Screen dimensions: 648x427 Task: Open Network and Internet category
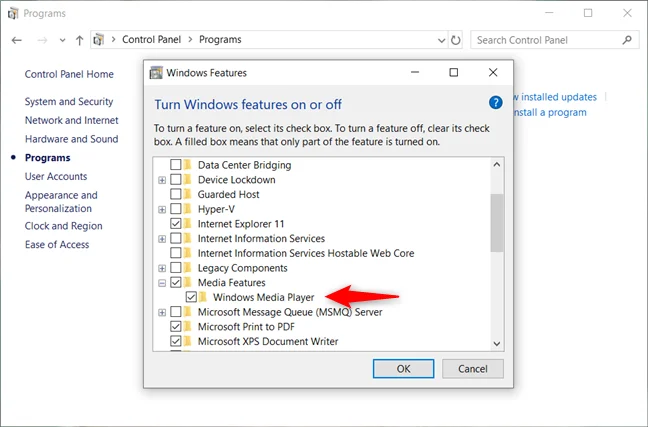click(71, 120)
